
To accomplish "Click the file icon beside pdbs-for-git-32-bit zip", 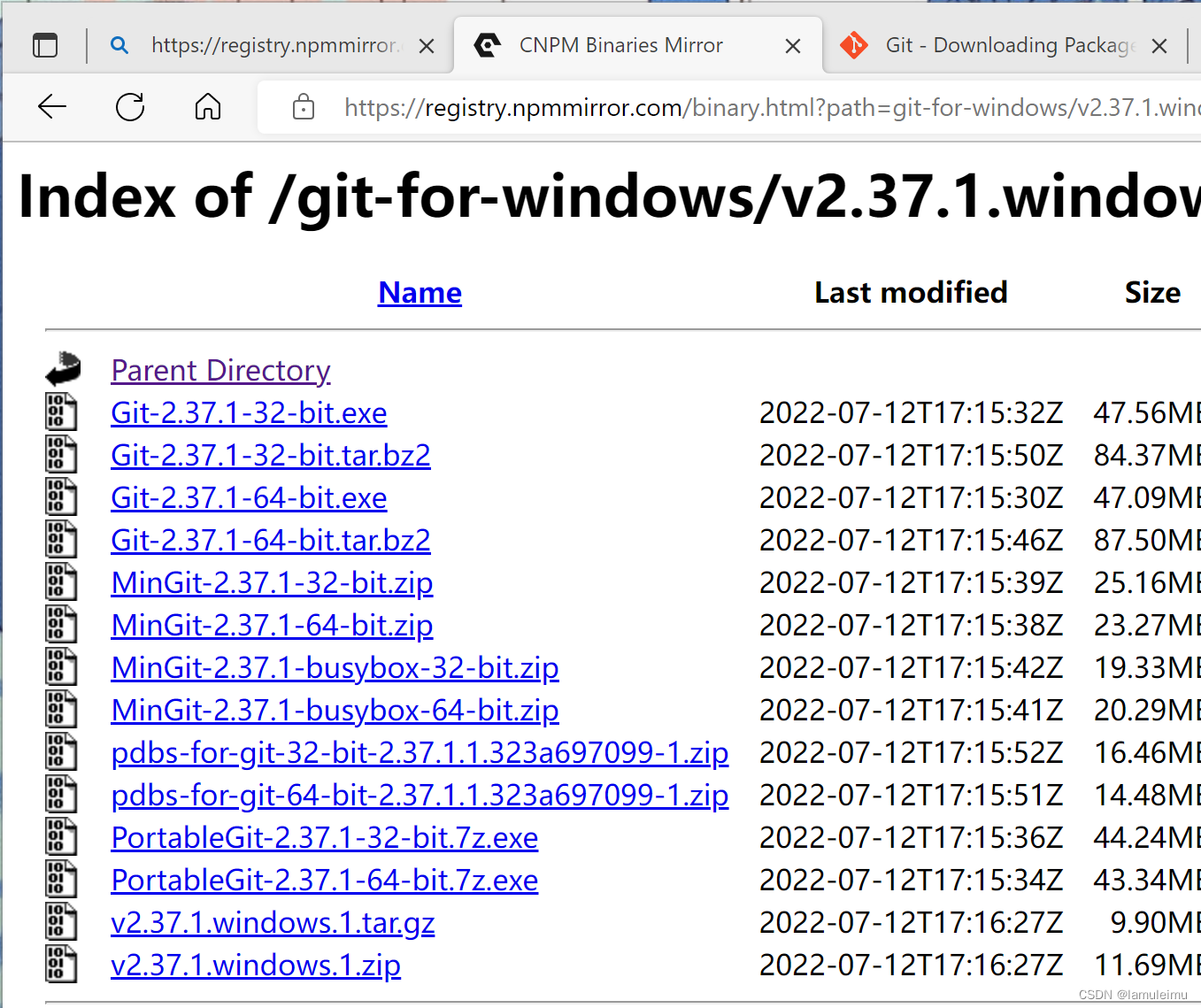I will point(61,751).
